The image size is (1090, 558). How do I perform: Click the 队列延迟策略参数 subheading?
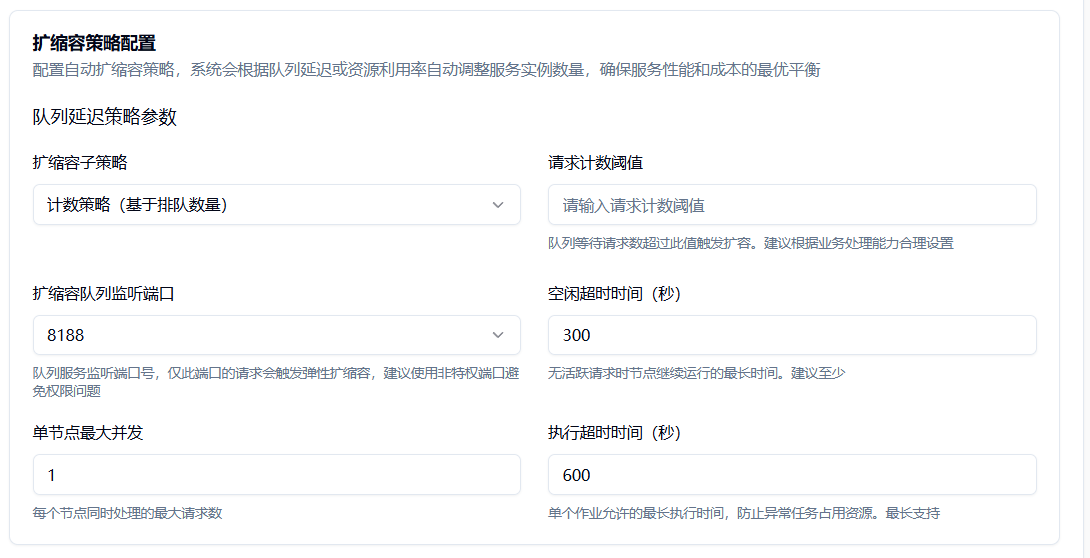point(104,117)
